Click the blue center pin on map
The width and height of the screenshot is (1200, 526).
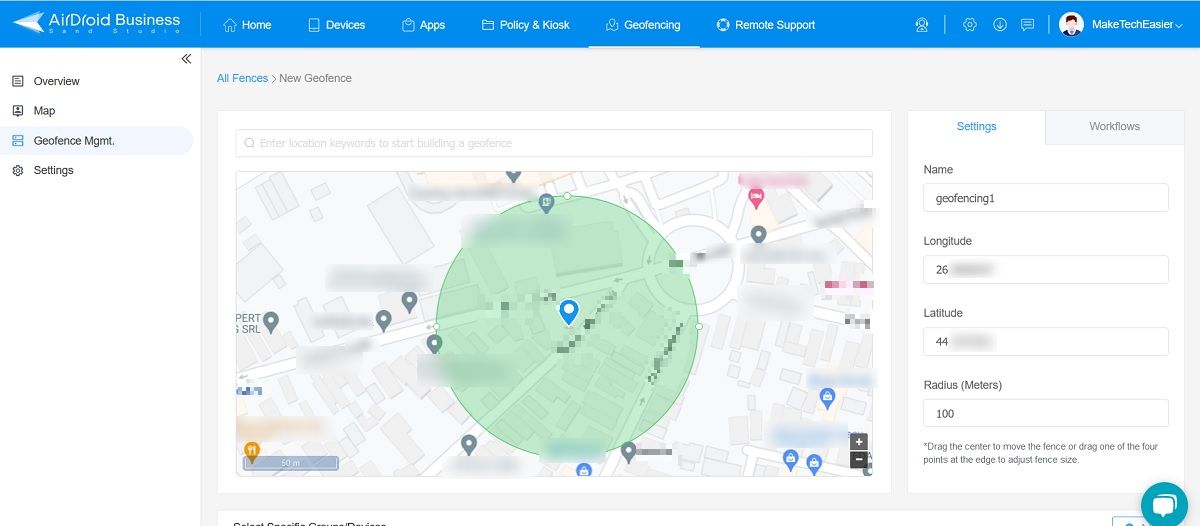569,313
